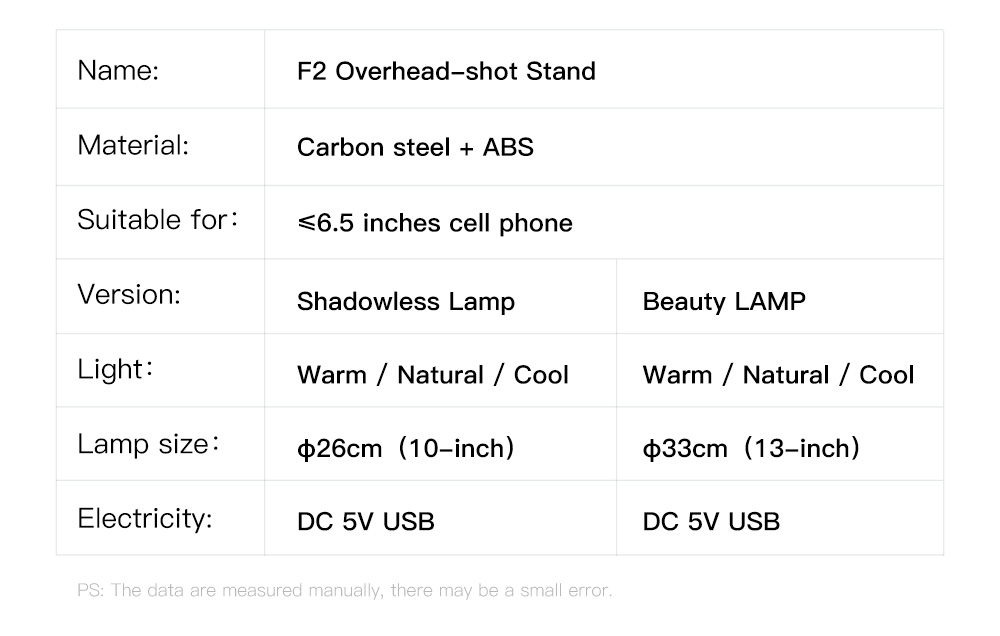Select DC 5V USB under Shadowless Lamp
Image resolution: width=1000 pixels, height=636 pixels.
pyautogui.click(x=365, y=522)
